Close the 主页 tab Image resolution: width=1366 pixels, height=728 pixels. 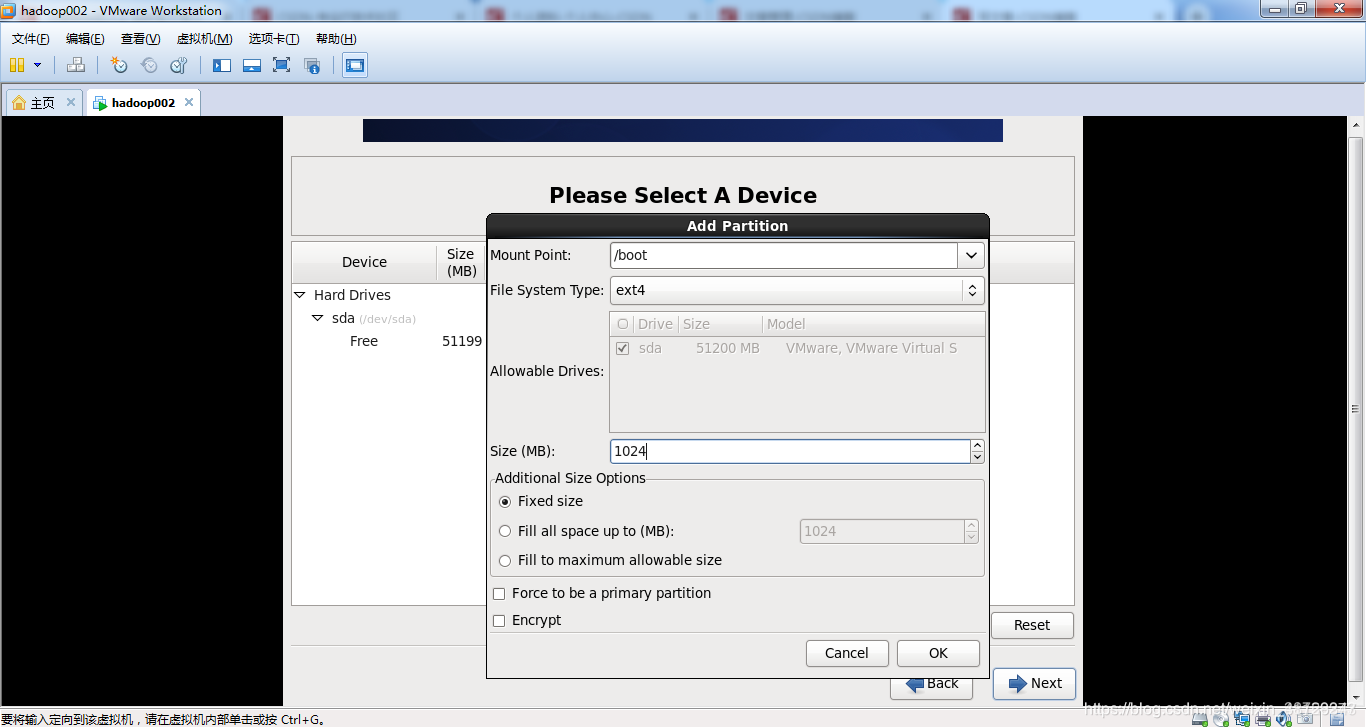pyautogui.click(x=71, y=102)
